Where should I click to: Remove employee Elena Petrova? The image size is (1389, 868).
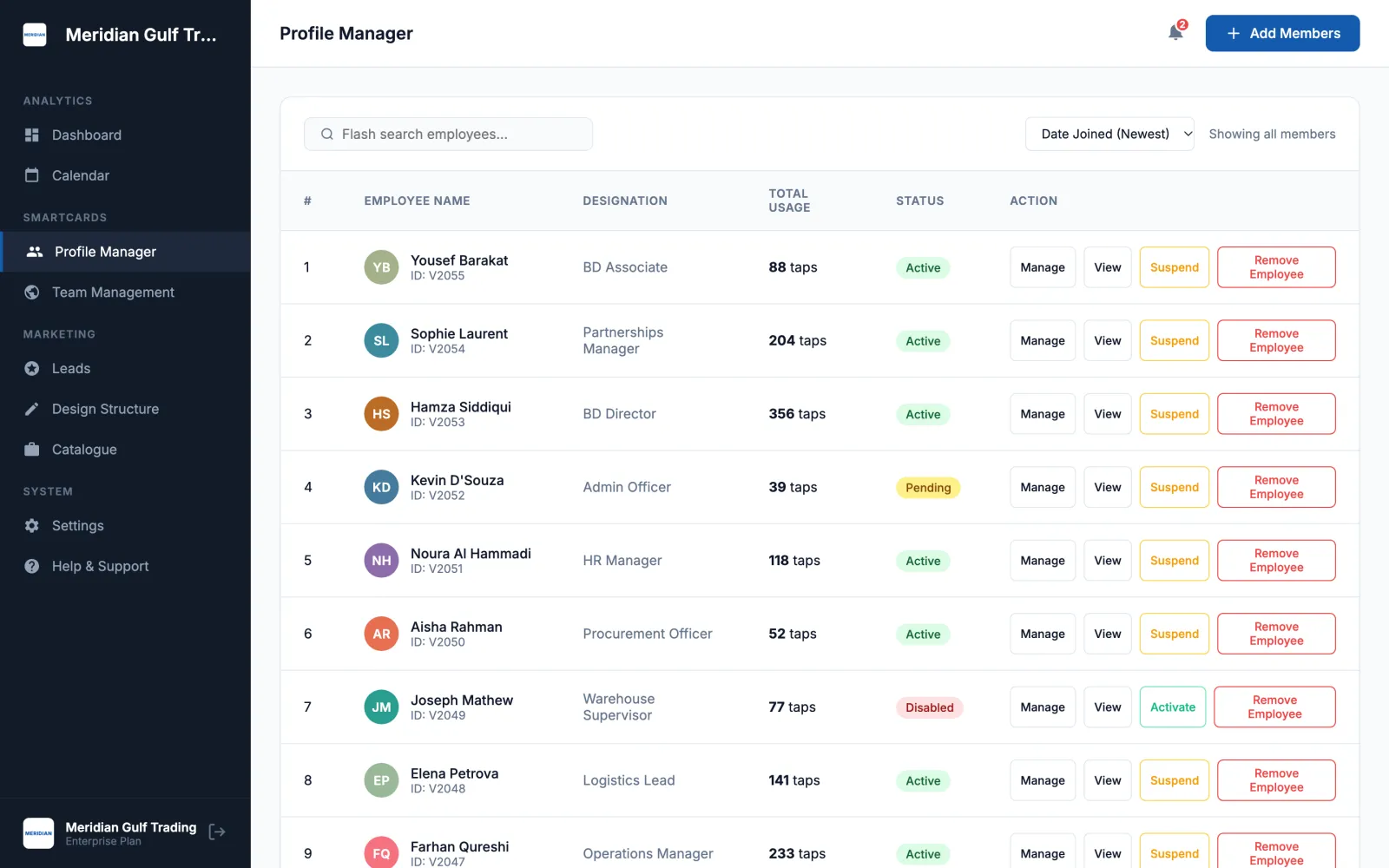pyautogui.click(x=1276, y=780)
